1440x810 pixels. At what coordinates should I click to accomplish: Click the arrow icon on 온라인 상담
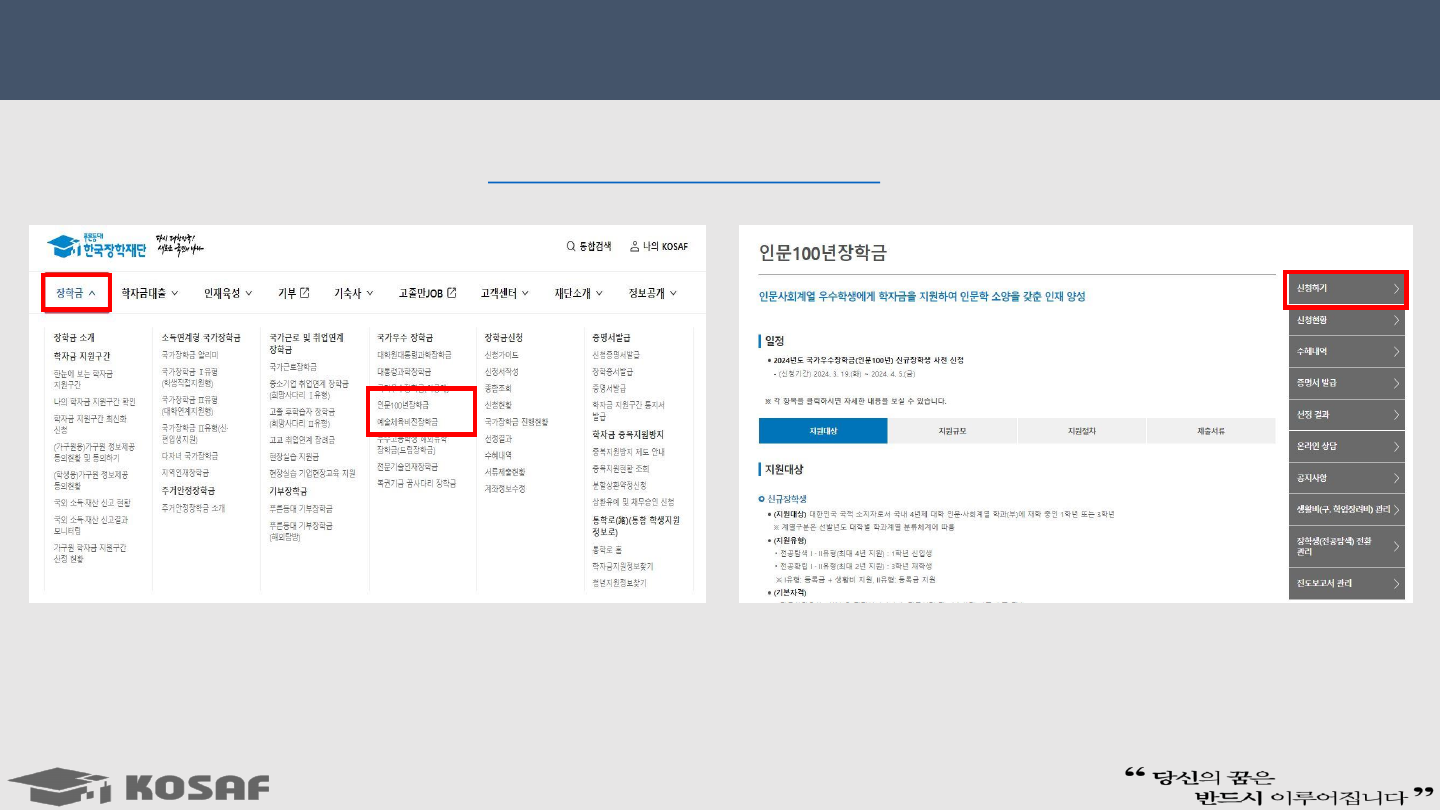tap(1396, 446)
